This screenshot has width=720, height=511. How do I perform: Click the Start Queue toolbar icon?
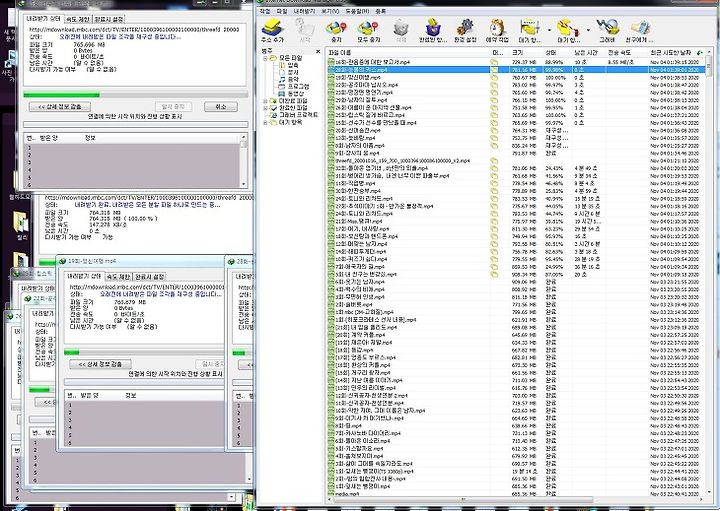click(x=529, y=28)
